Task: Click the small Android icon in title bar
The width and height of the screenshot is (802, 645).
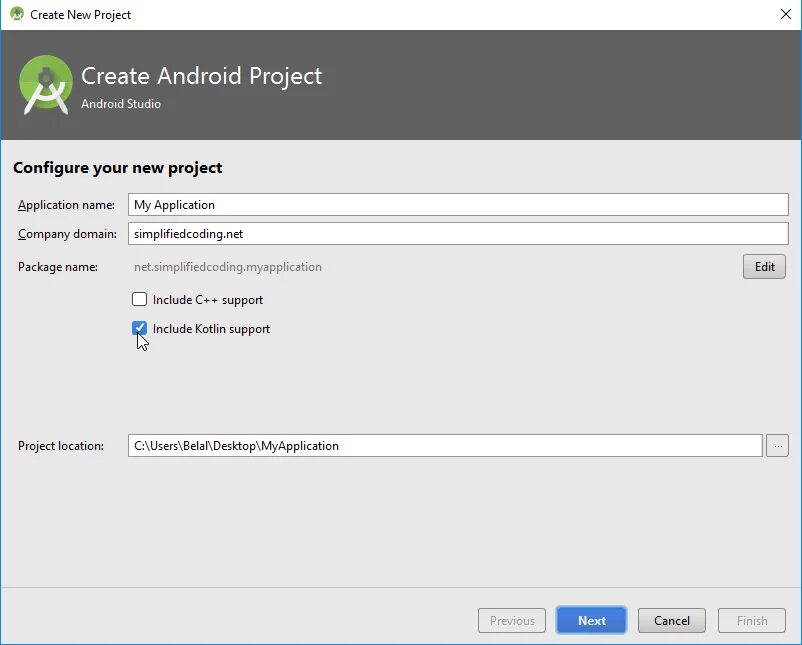Action: click(x=17, y=14)
